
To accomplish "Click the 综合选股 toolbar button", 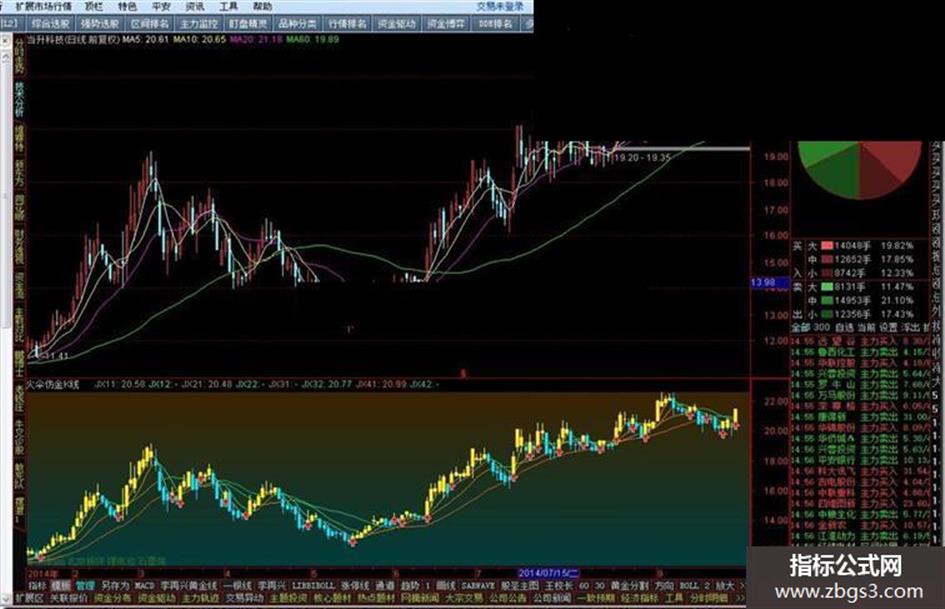I will 51,24.
